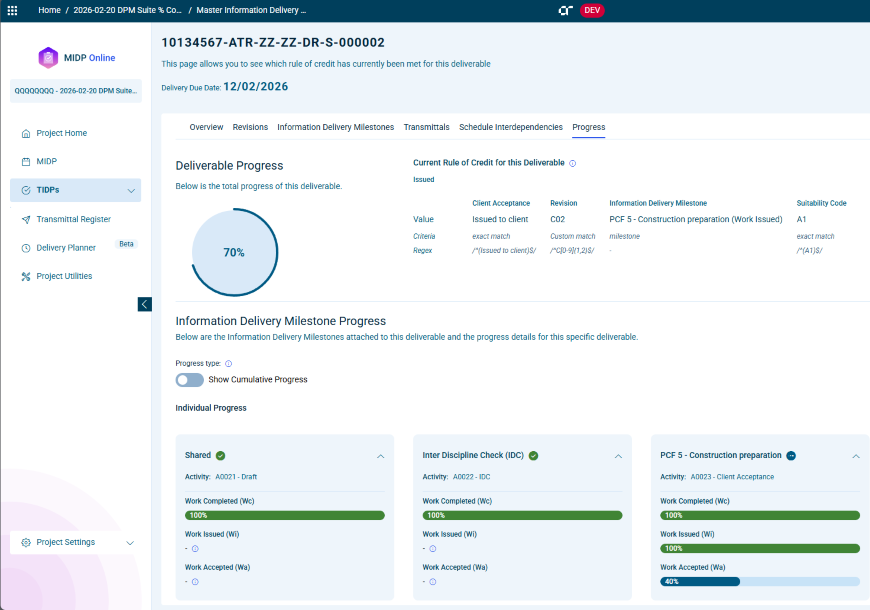Click PCF 5 Work Issued 100% bar
Viewport: 870px width, 610px height.
760,549
